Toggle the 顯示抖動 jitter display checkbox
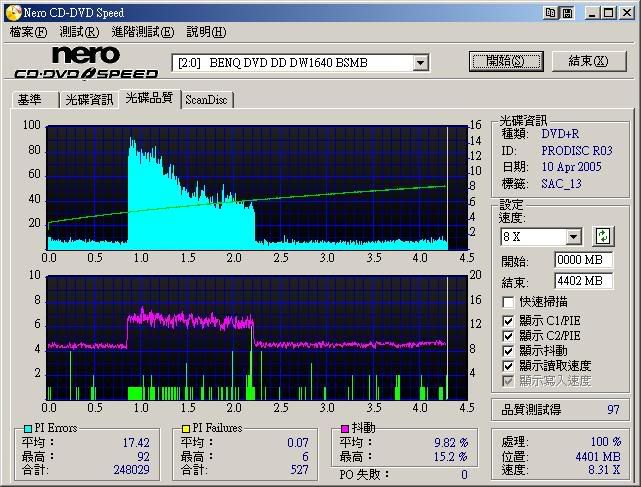Viewport: 641px width, 487px height. tap(508, 351)
